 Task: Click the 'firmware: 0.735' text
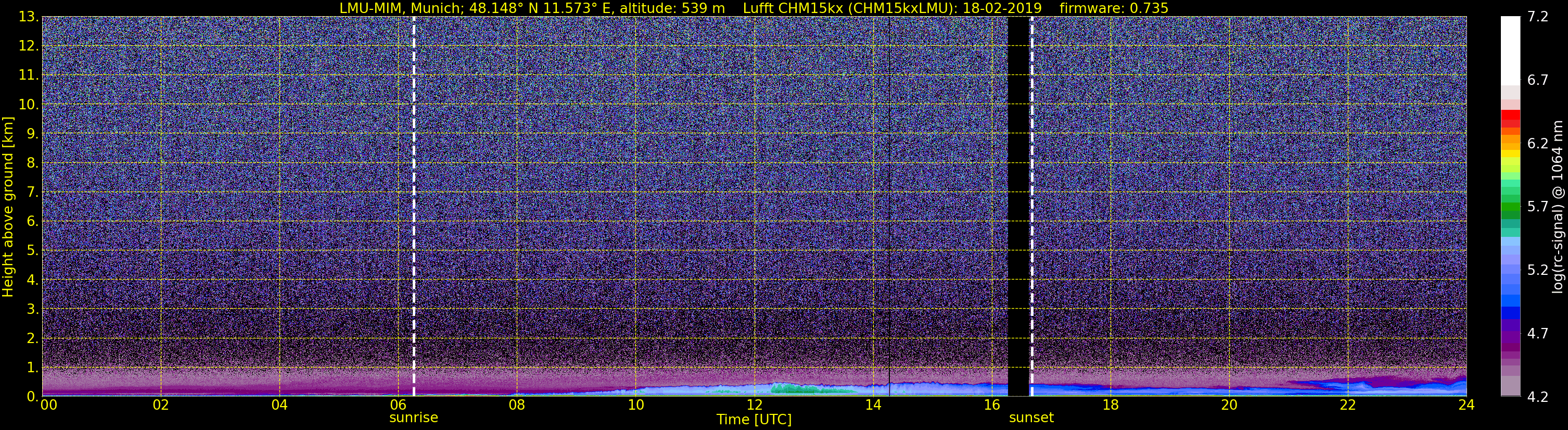click(x=1114, y=8)
